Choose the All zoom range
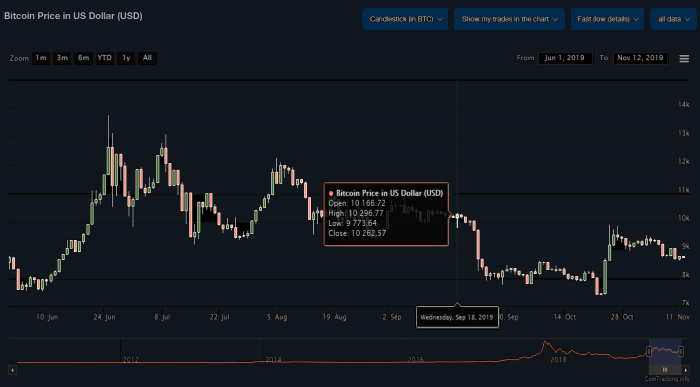The image size is (700, 387). pos(147,58)
